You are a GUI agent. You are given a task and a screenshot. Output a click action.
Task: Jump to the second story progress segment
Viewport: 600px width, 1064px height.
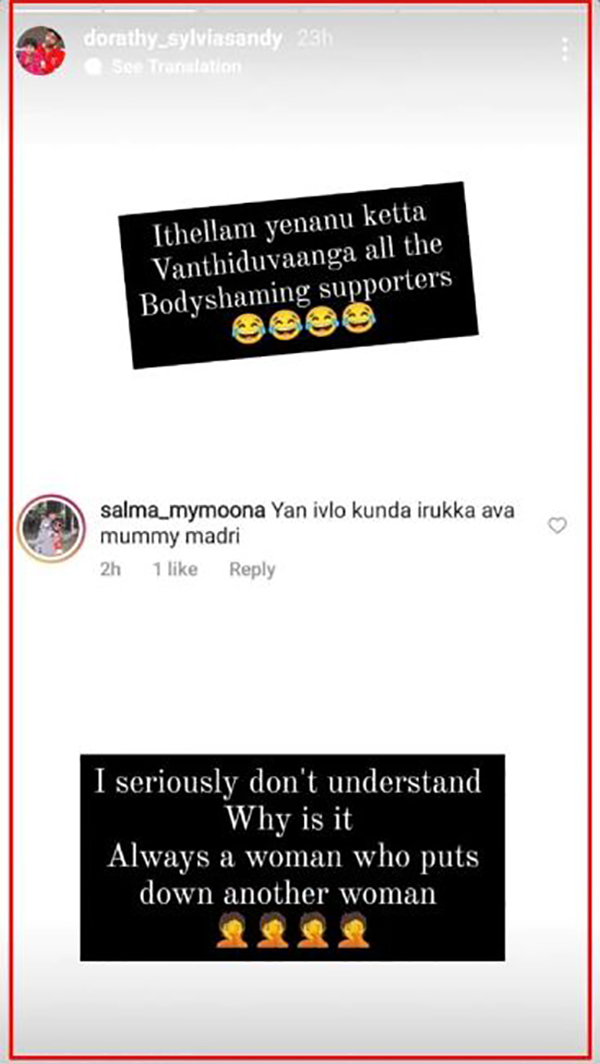tap(149, 10)
